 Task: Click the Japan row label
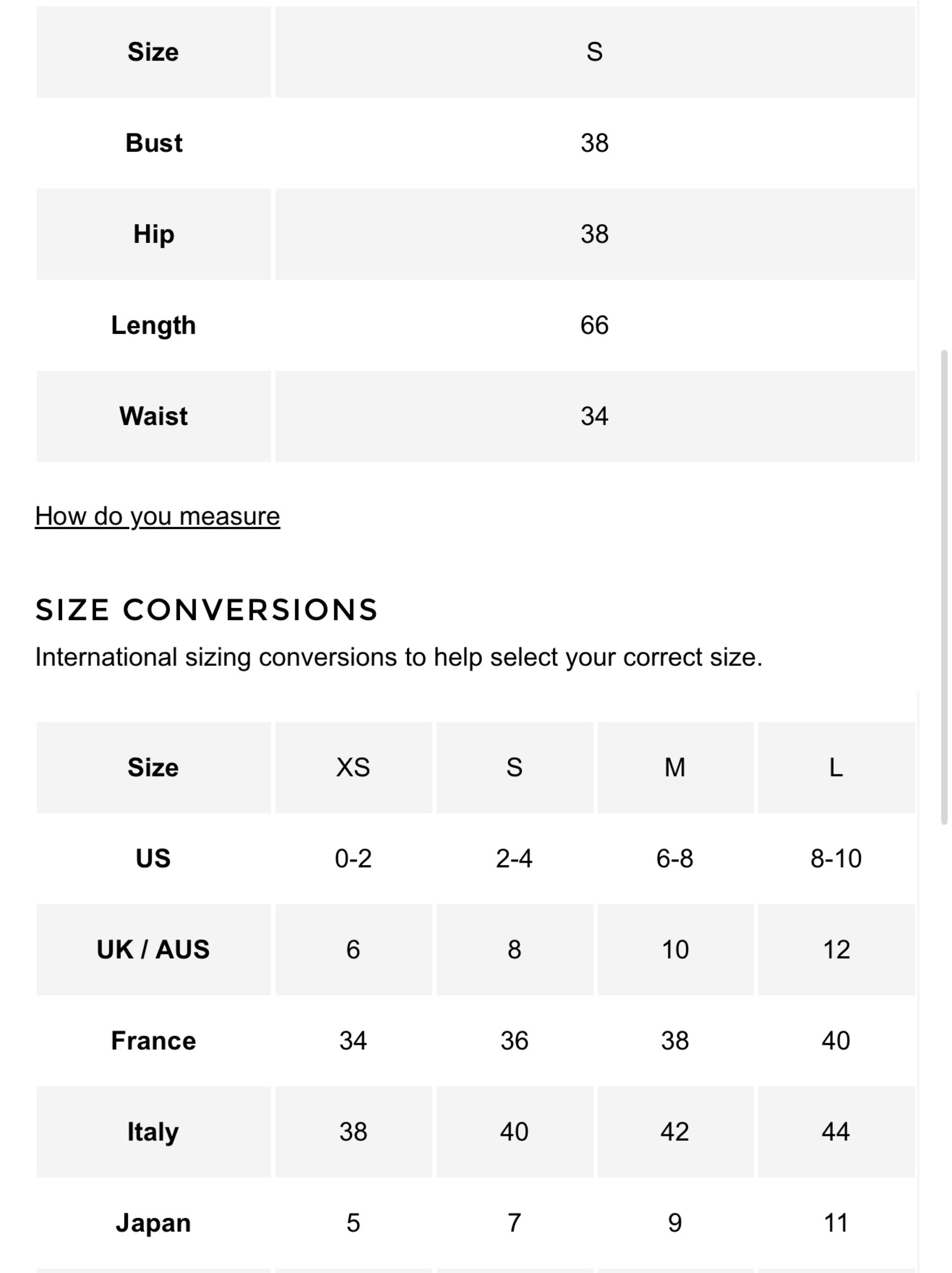tap(154, 1223)
